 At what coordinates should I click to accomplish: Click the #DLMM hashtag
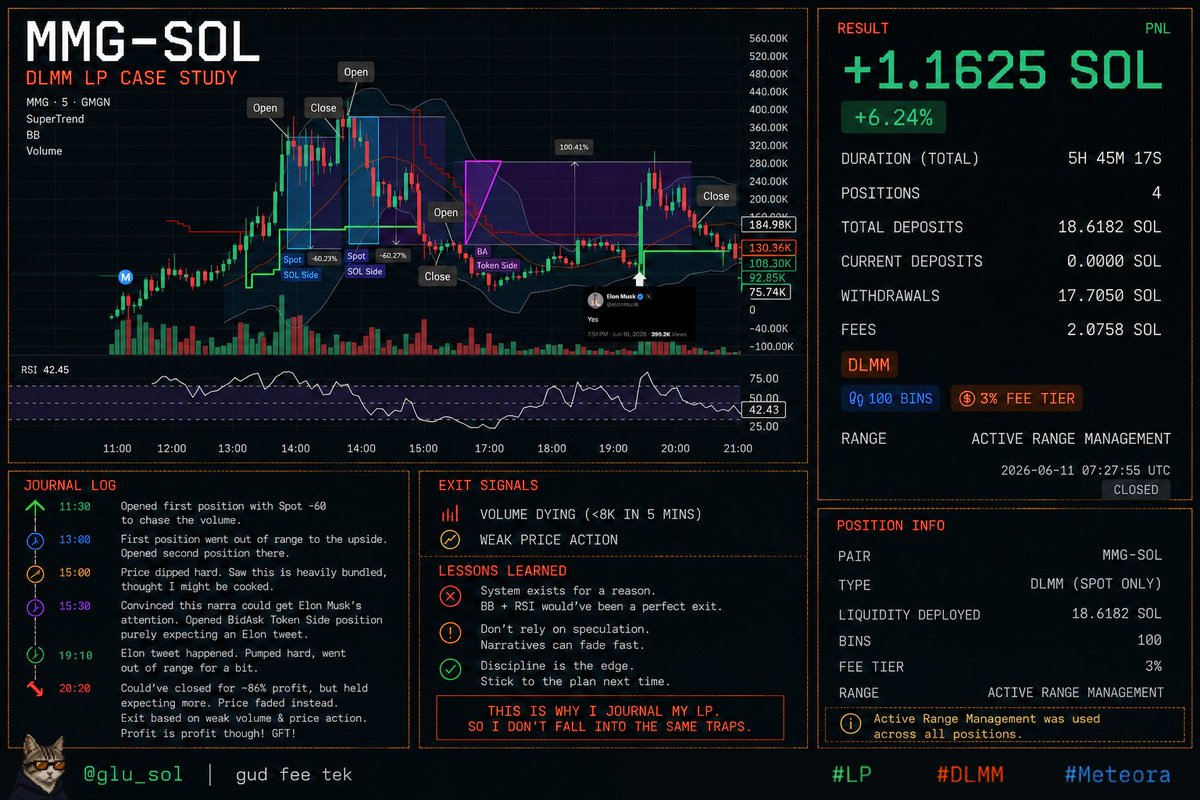tap(969, 775)
